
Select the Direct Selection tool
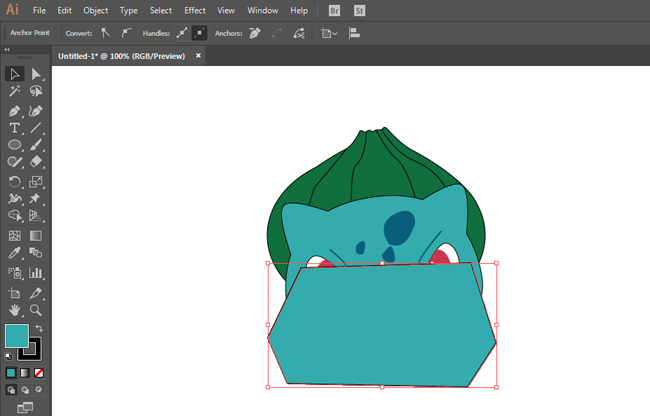[x=36, y=74]
